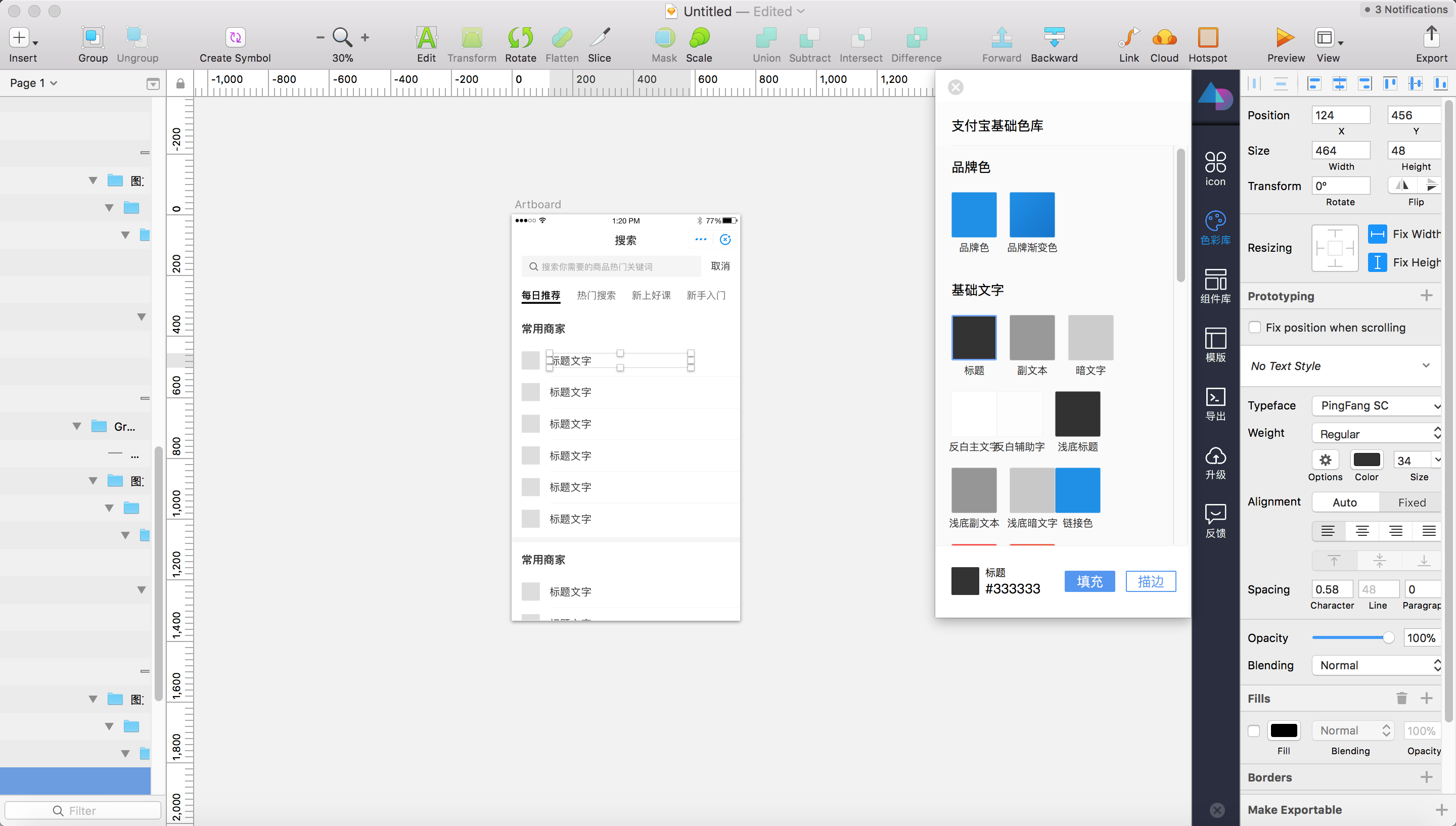The height and width of the screenshot is (826, 1456).
Task: Pick the 链接色 blue color swatch
Action: click(x=1077, y=490)
